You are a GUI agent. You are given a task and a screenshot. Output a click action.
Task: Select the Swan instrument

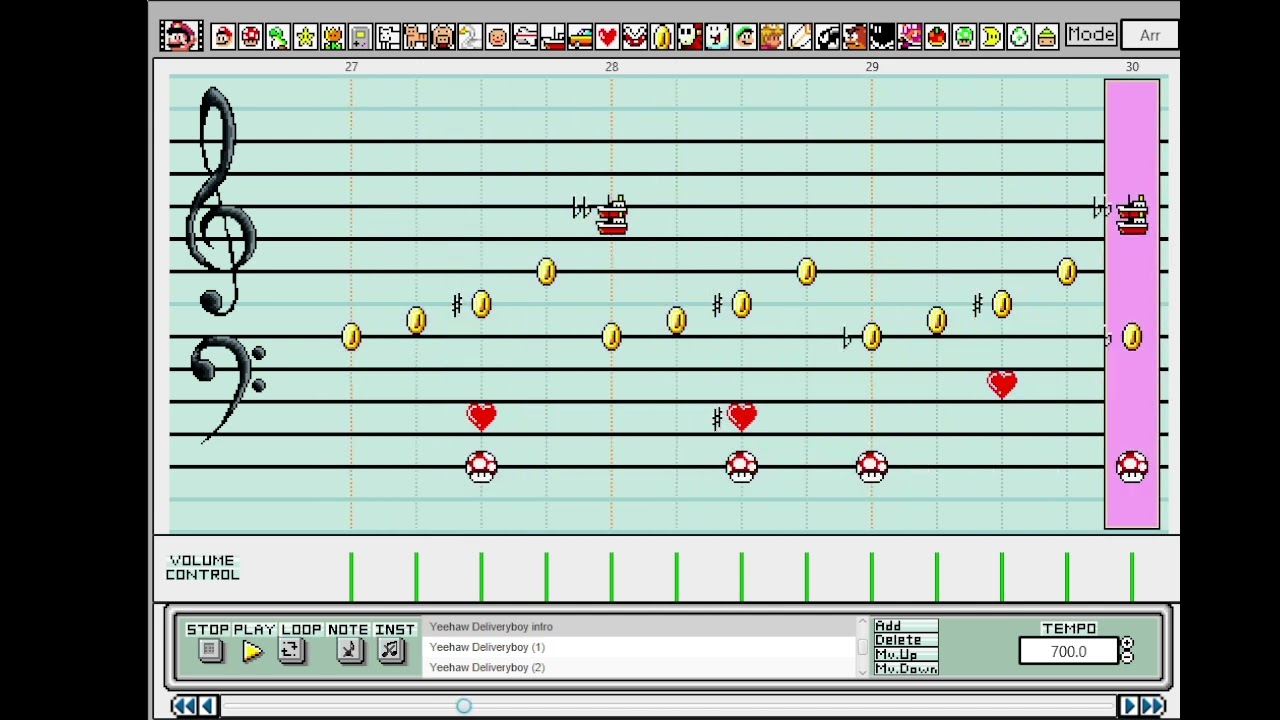(x=470, y=37)
